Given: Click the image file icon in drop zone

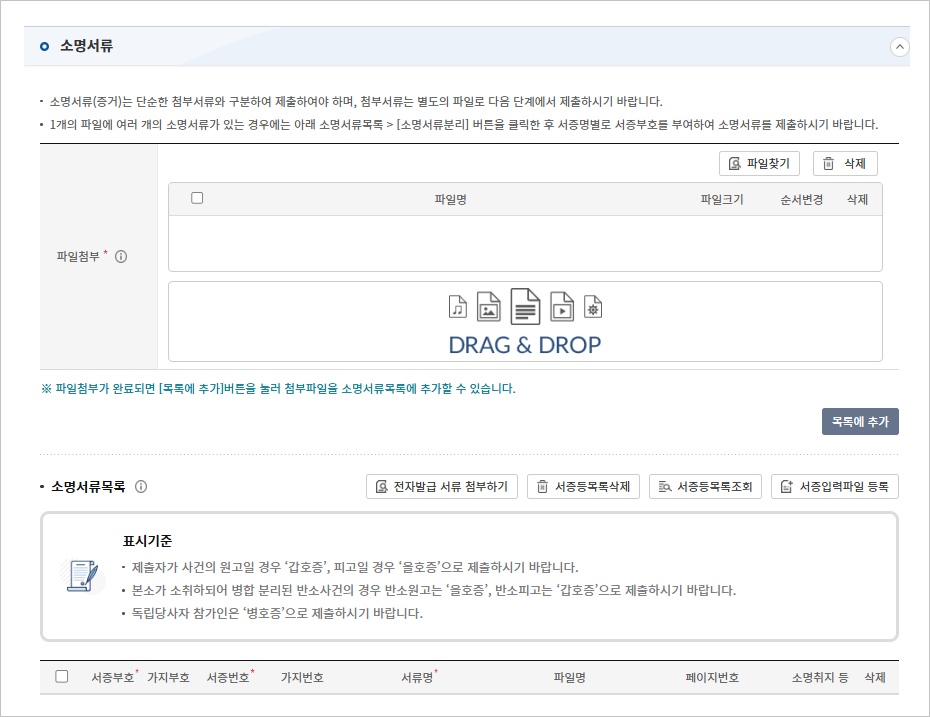Looking at the screenshot, I should click(x=488, y=306).
